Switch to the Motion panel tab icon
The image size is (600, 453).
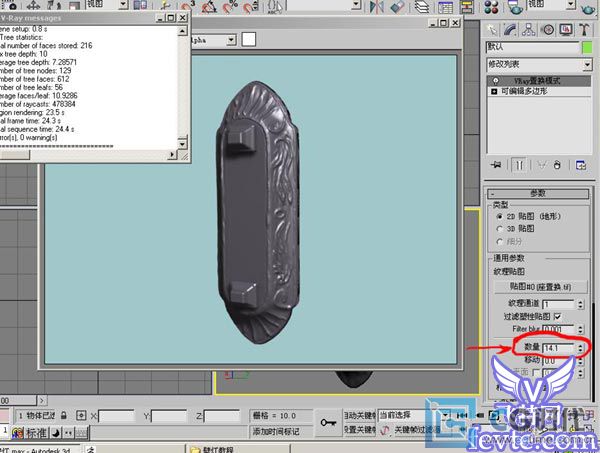[x=548, y=29]
